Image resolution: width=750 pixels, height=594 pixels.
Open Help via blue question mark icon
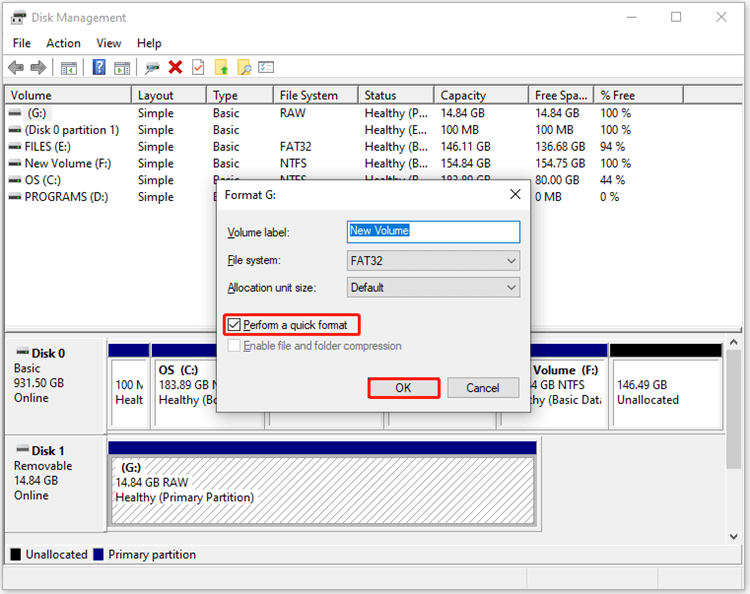coord(99,67)
